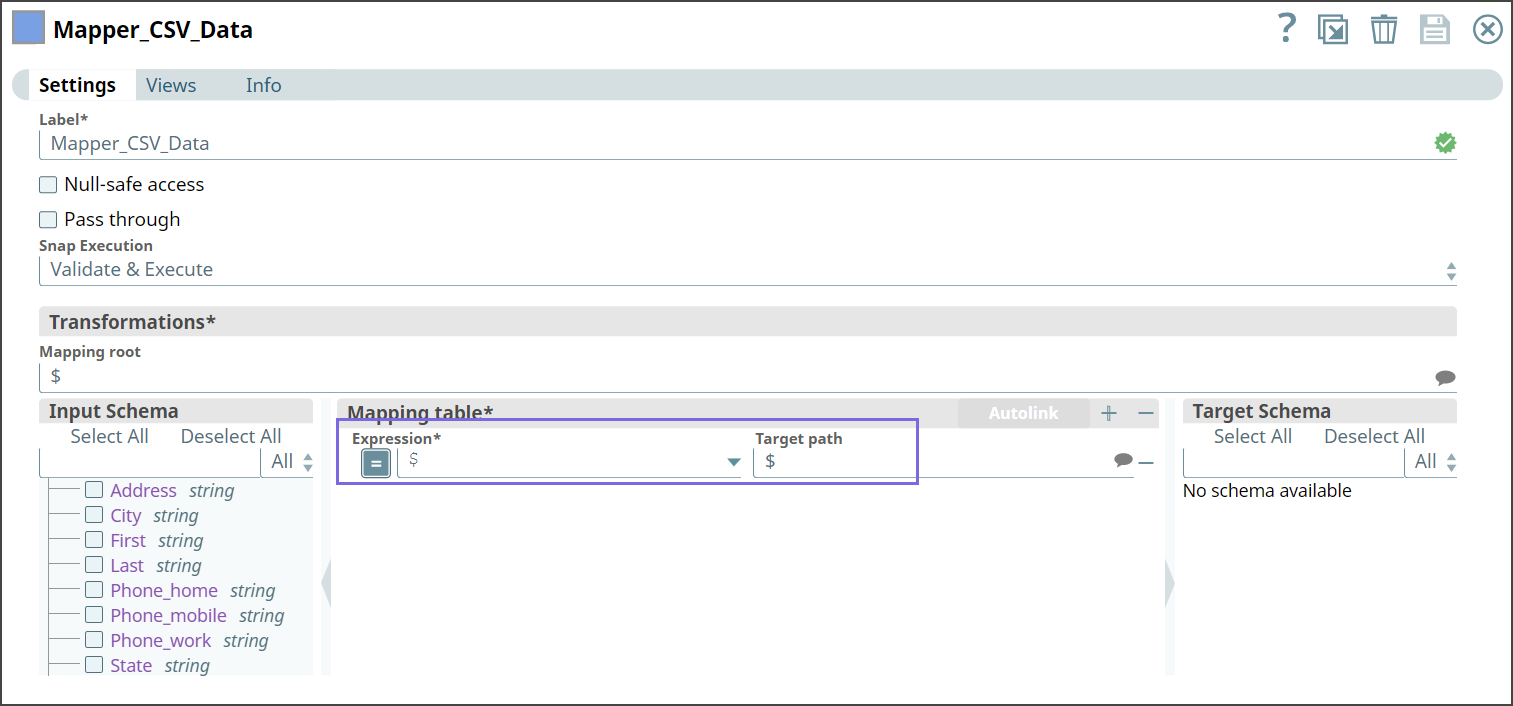Toggle expression mode with equals button

click(x=375, y=461)
